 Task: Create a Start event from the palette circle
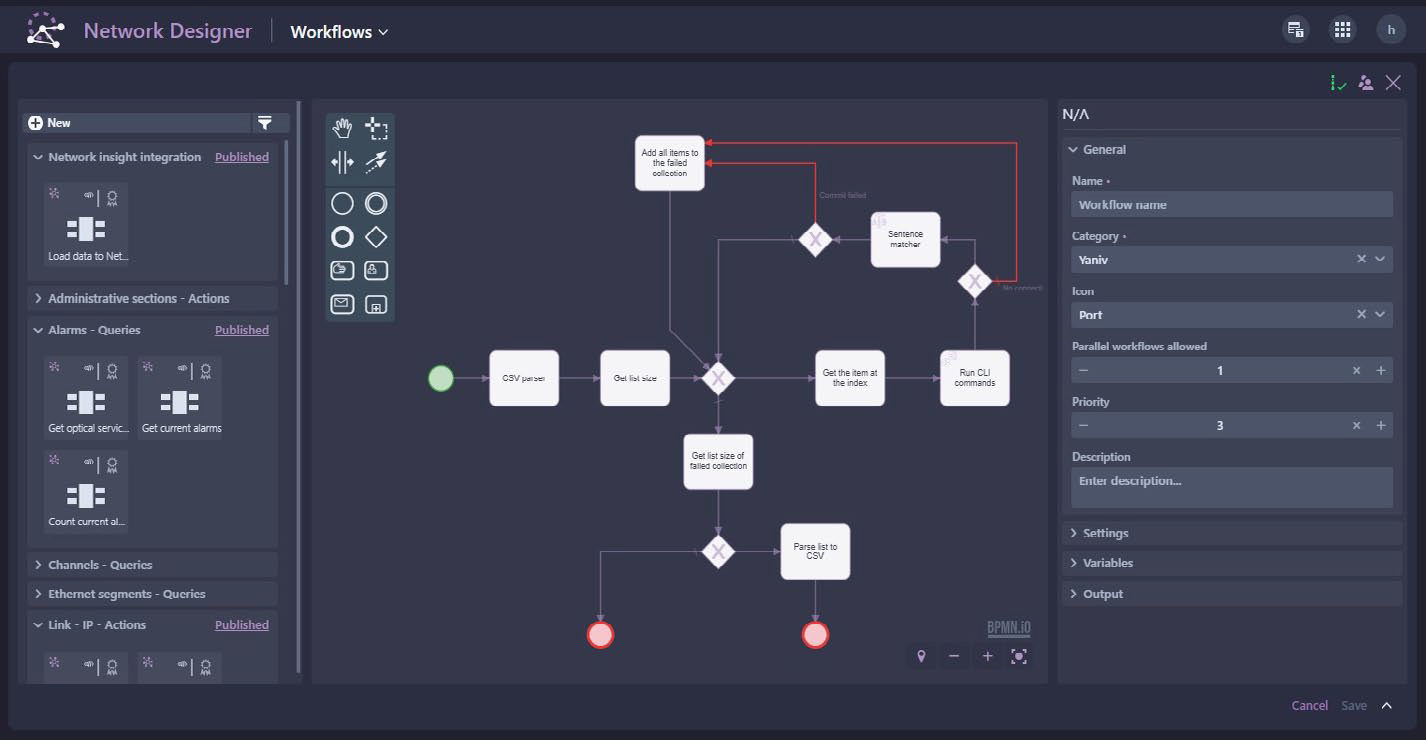point(341,203)
